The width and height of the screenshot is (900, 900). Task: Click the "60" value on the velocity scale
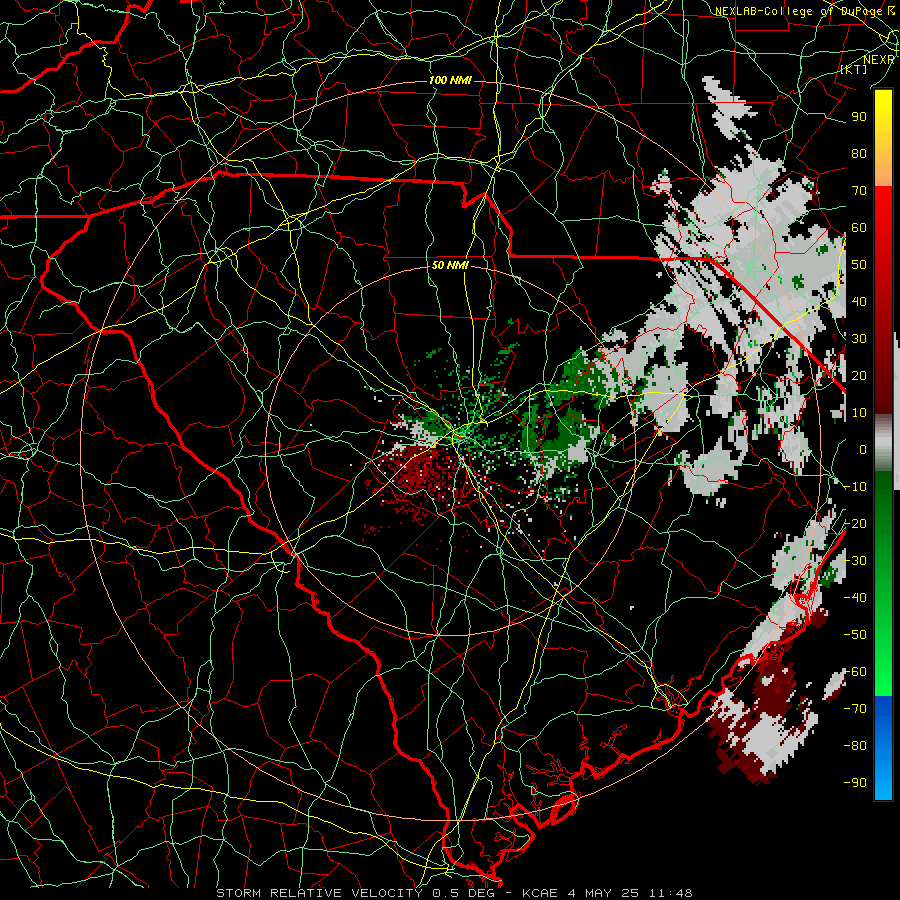(859, 227)
